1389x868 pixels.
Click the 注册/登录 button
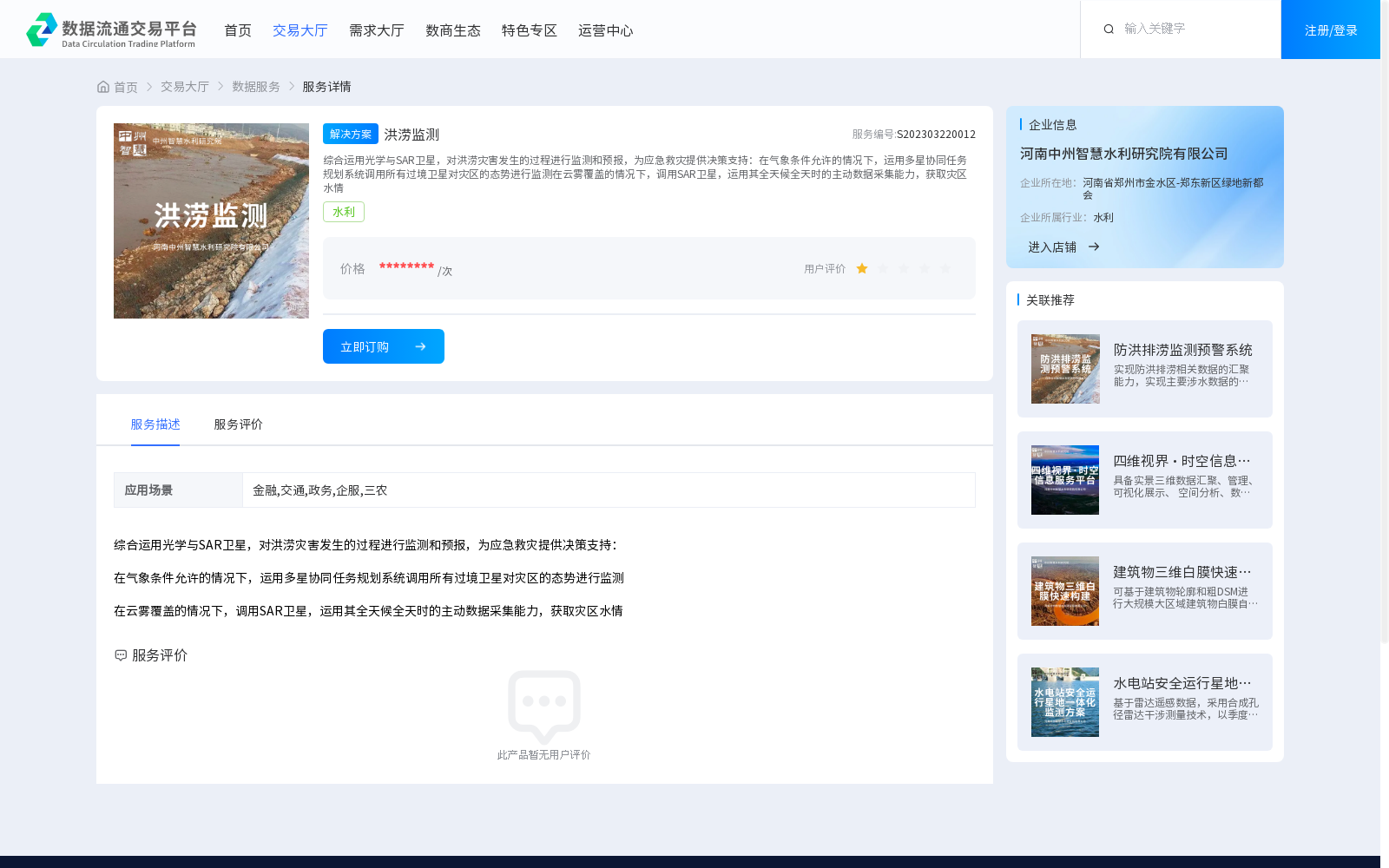[x=1331, y=30]
